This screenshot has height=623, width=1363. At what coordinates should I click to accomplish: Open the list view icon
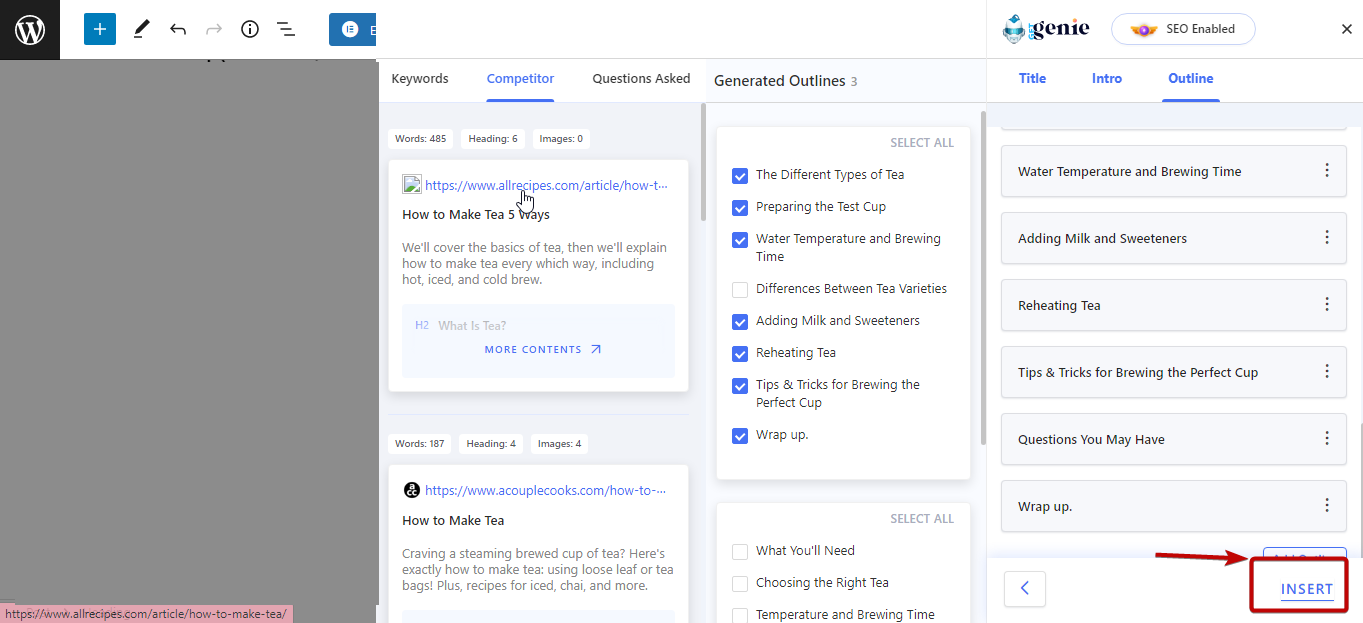[x=286, y=29]
